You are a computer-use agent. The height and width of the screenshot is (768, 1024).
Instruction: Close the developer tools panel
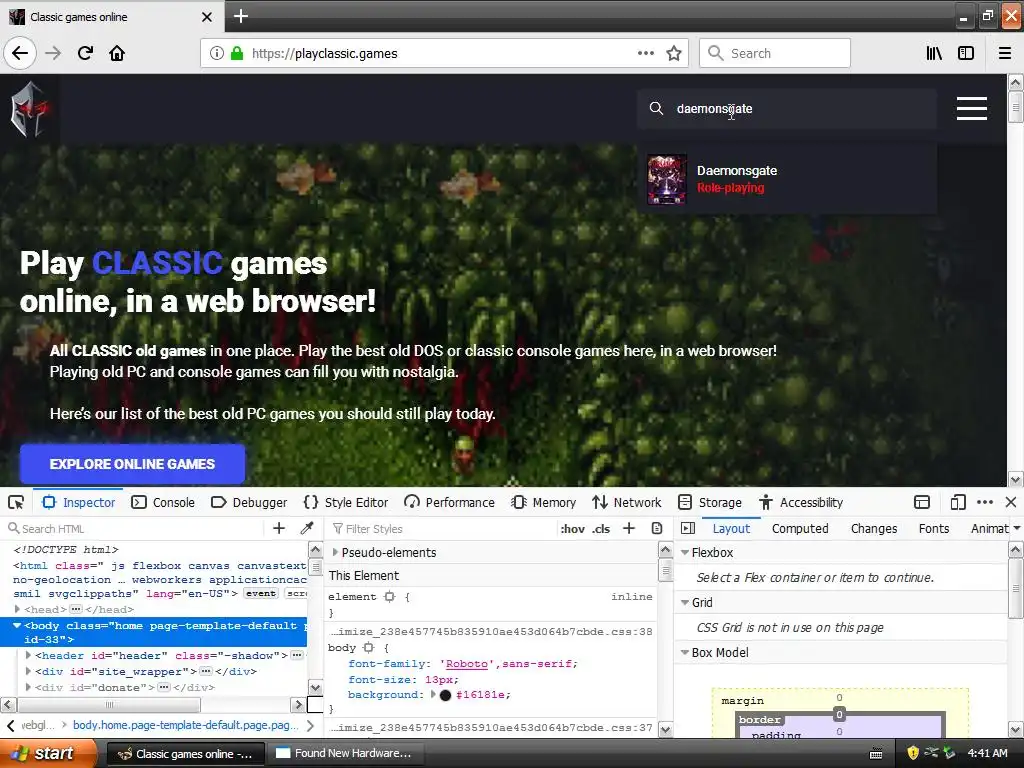1011,502
